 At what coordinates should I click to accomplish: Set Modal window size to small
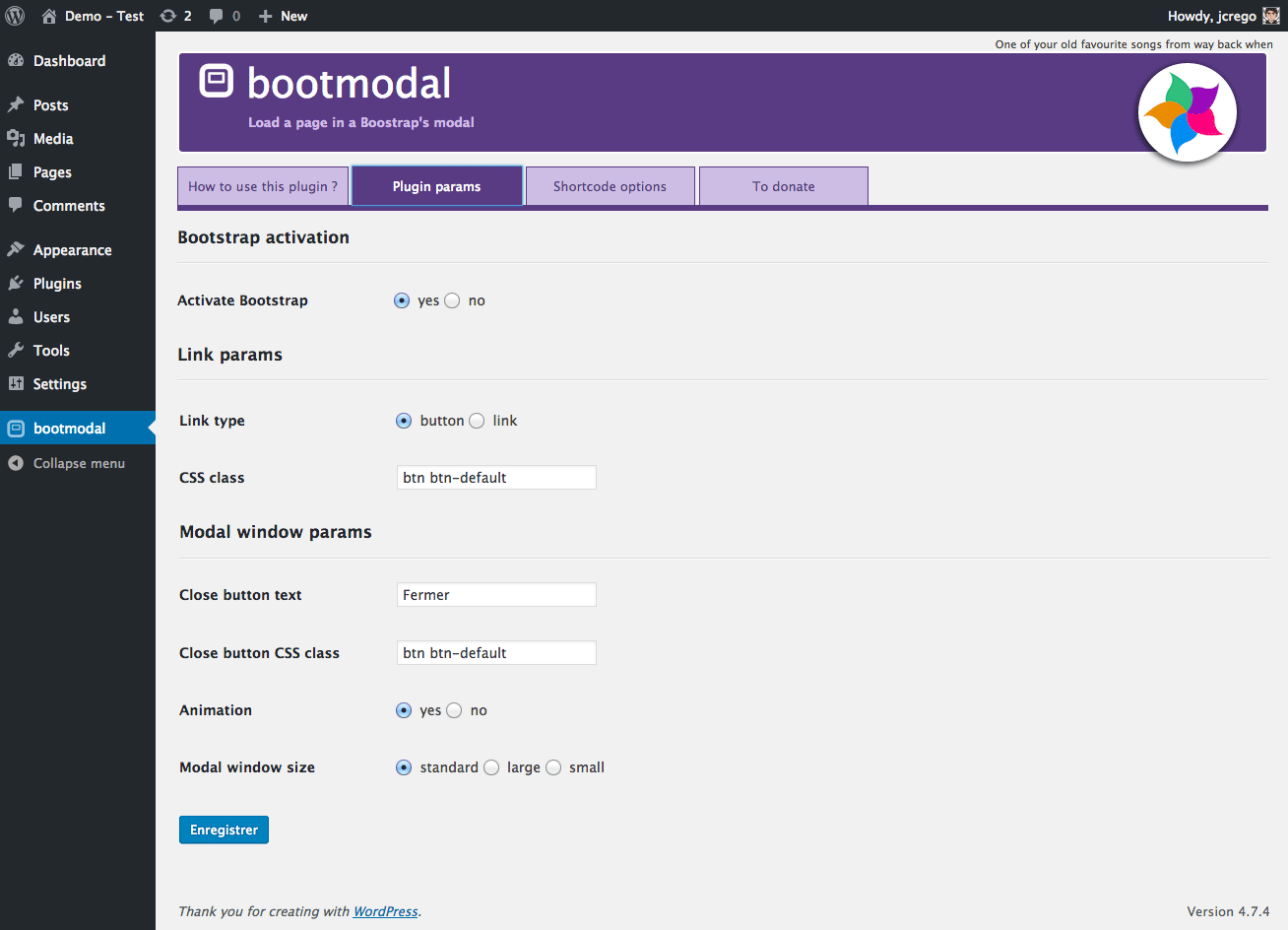(x=553, y=767)
